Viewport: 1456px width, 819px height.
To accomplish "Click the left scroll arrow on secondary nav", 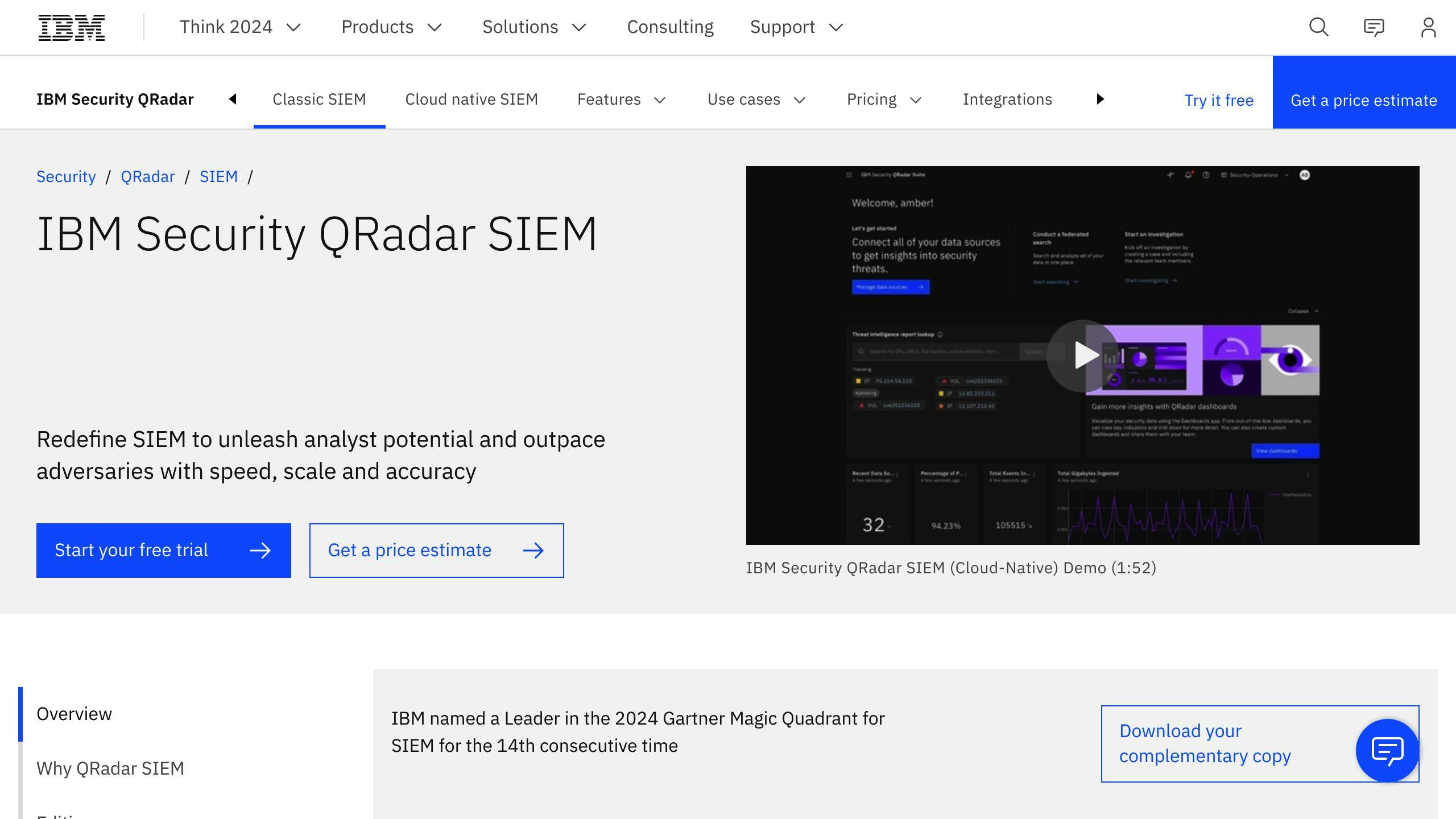I will click(x=232, y=99).
